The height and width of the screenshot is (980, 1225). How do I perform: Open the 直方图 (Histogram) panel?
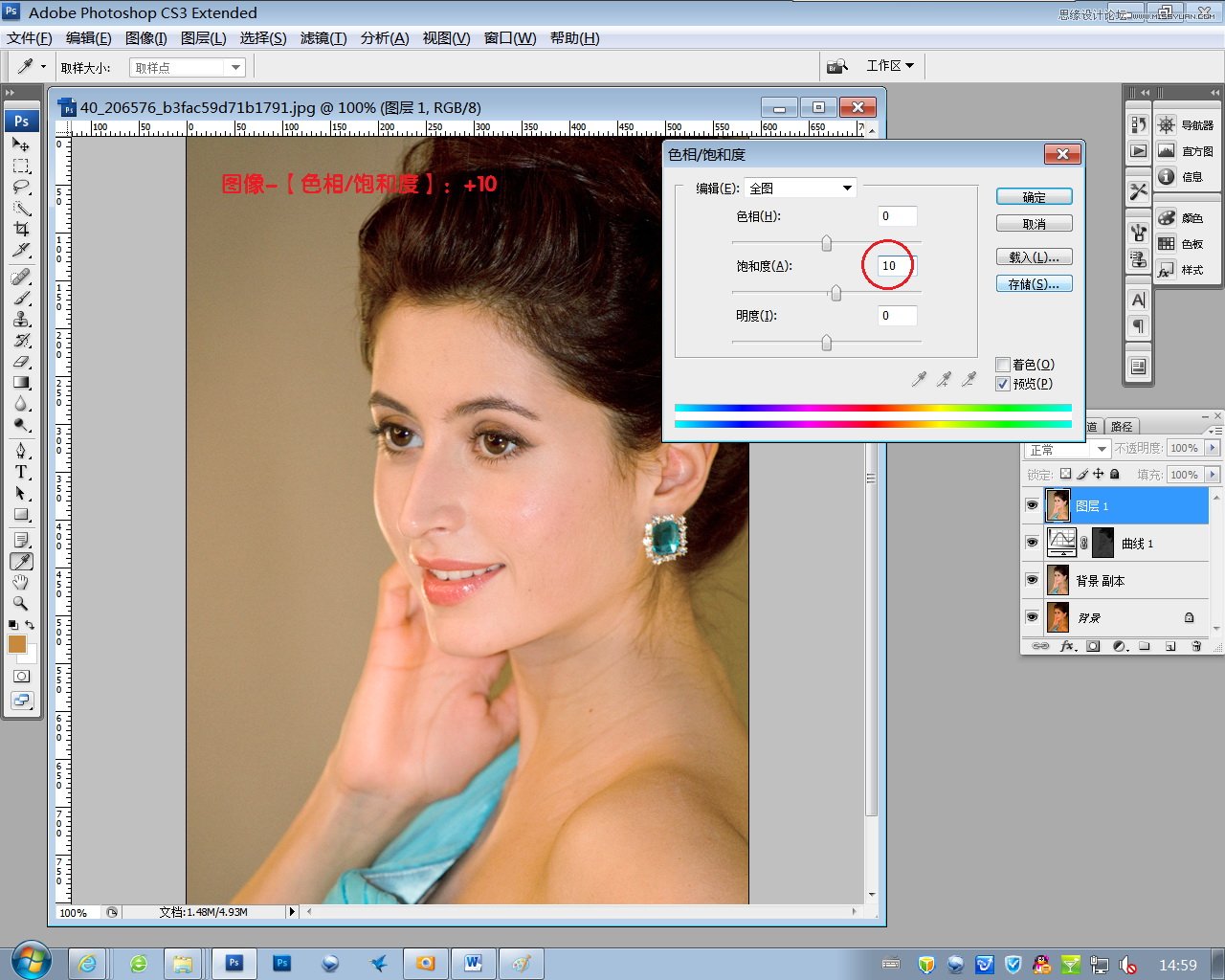click(x=1166, y=150)
